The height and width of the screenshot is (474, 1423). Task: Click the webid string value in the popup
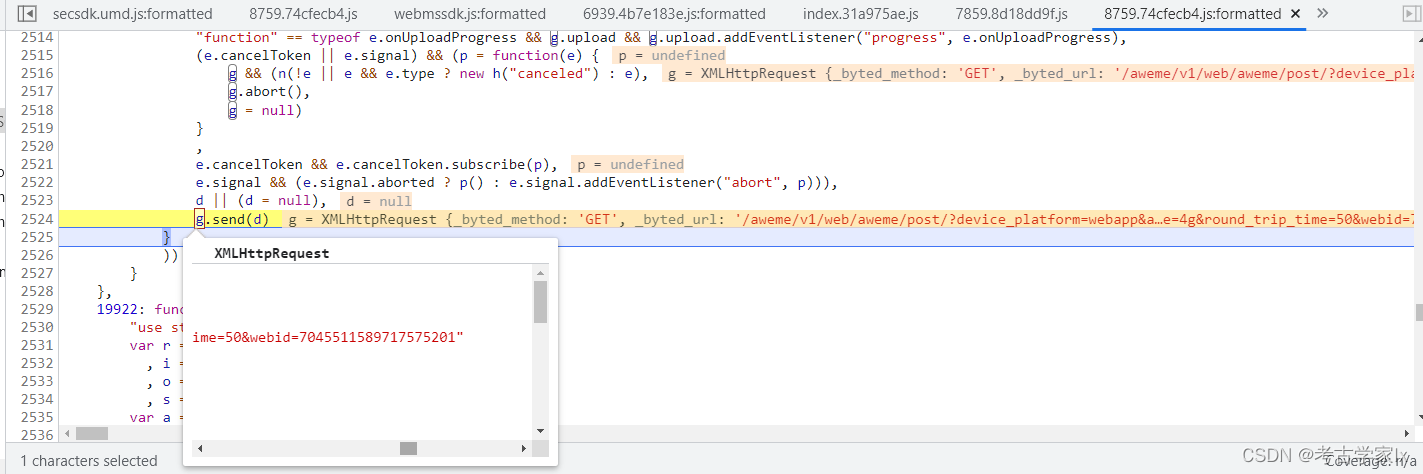[328, 337]
